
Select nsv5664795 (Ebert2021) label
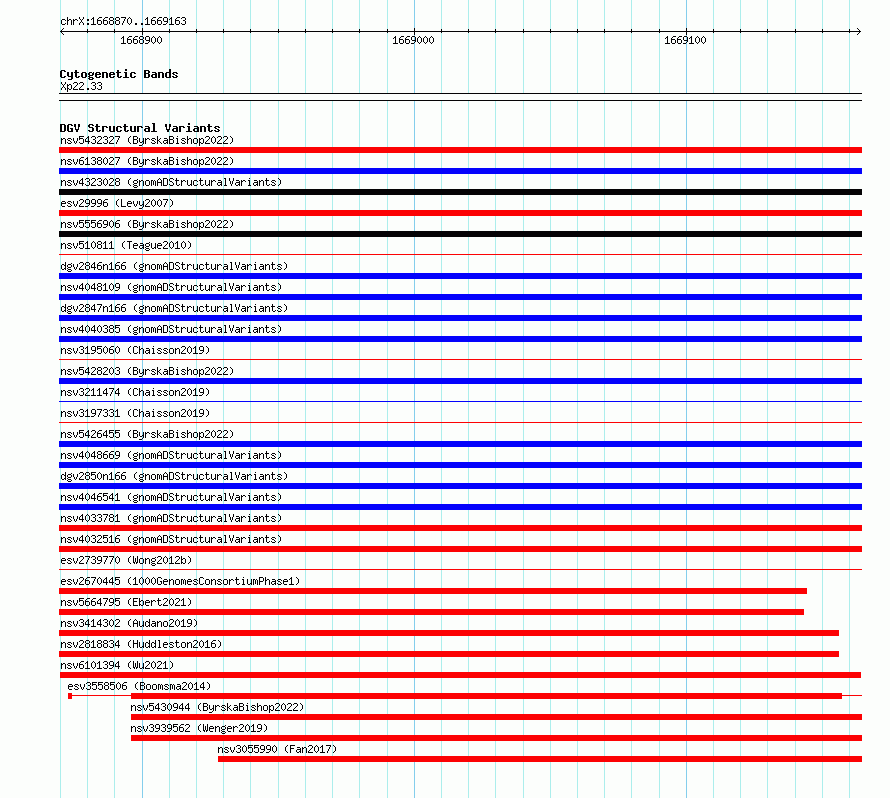pos(126,602)
